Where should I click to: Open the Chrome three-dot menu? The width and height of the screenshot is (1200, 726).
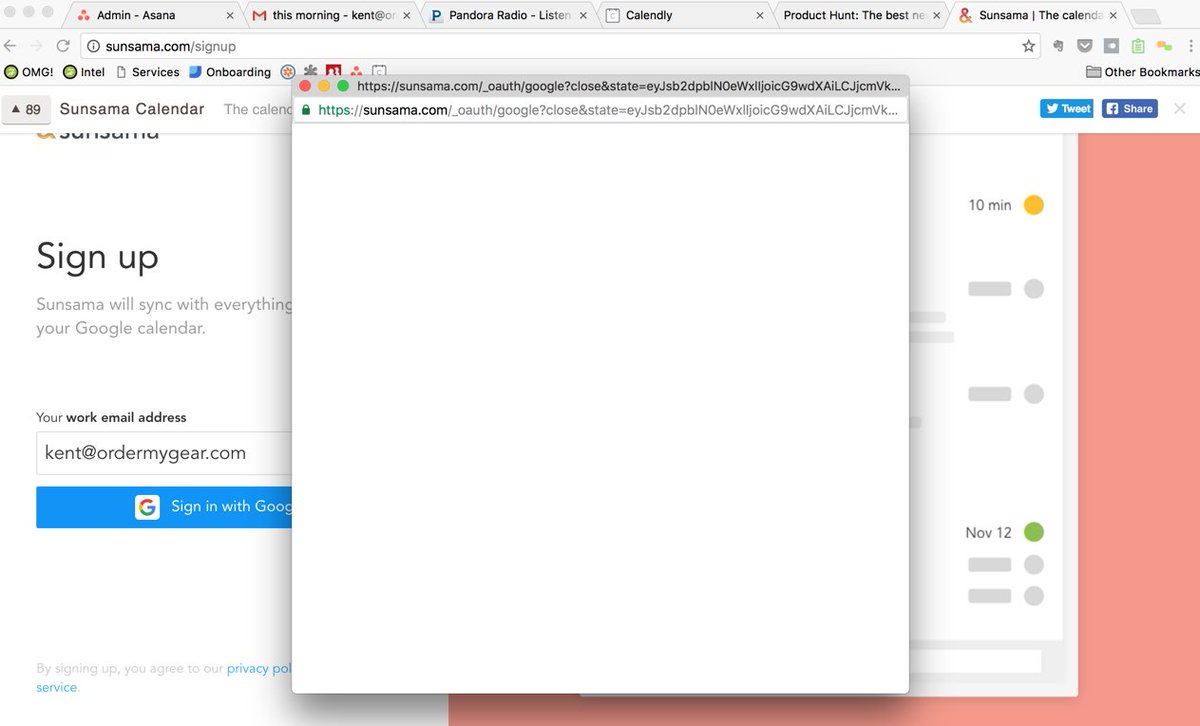pyautogui.click(x=1190, y=46)
